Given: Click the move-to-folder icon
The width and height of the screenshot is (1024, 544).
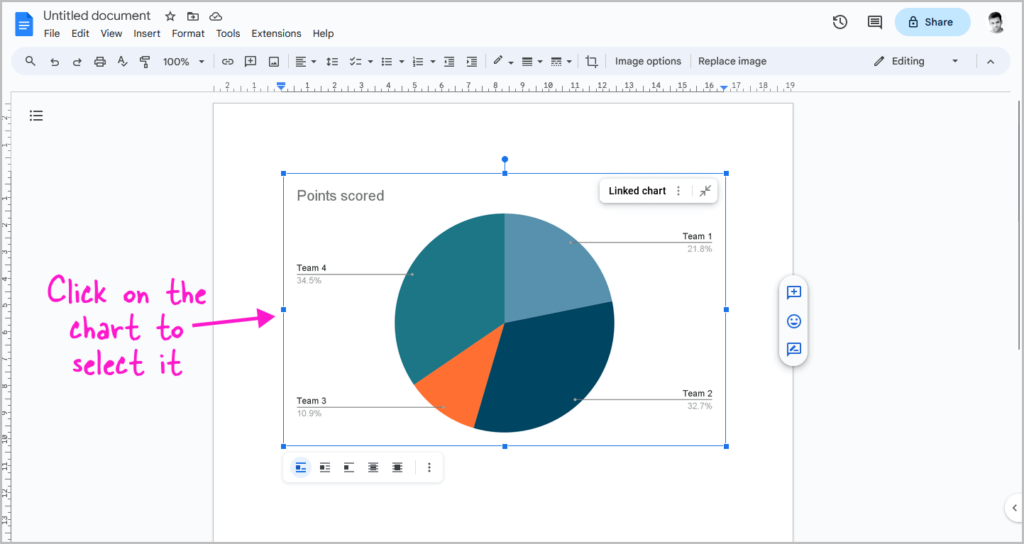Looking at the screenshot, I should [193, 16].
